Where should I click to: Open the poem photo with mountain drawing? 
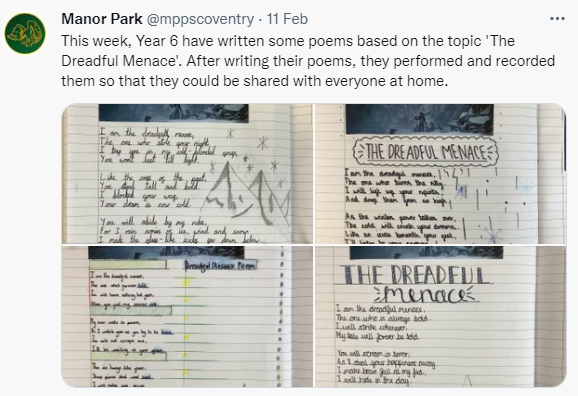click(x=187, y=174)
